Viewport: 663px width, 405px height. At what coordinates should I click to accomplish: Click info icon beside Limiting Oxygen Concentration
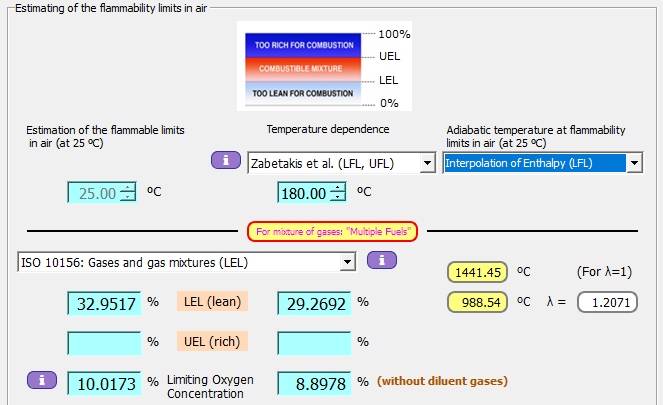pyautogui.click(x=41, y=380)
